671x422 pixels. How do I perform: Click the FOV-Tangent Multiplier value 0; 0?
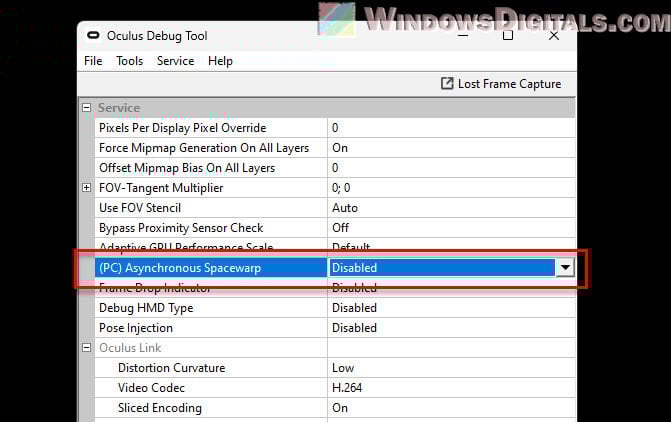click(341, 188)
